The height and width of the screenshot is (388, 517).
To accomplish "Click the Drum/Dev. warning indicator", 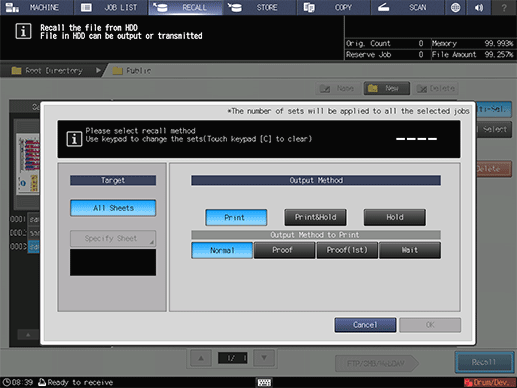I will (x=490, y=382).
